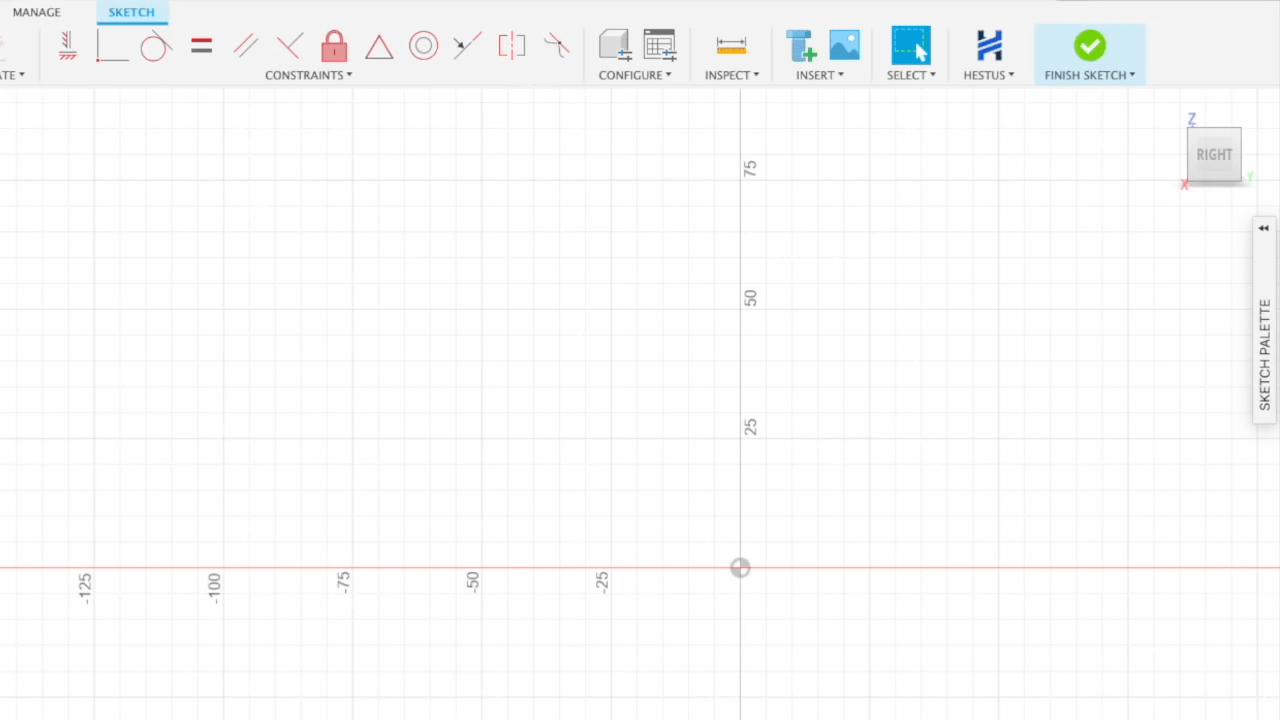This screenshot has height=720, width=1280.
Task: Click the green Finish Sketch checkmark
Action: tap(1090, 46)
